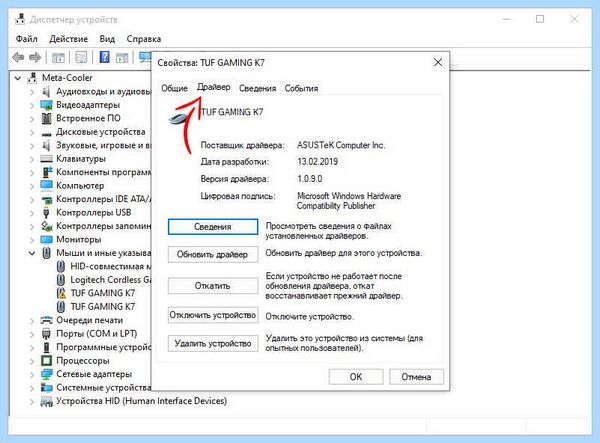Open the Файл menu
The image size is (600, 443).
tap(26, 39)
